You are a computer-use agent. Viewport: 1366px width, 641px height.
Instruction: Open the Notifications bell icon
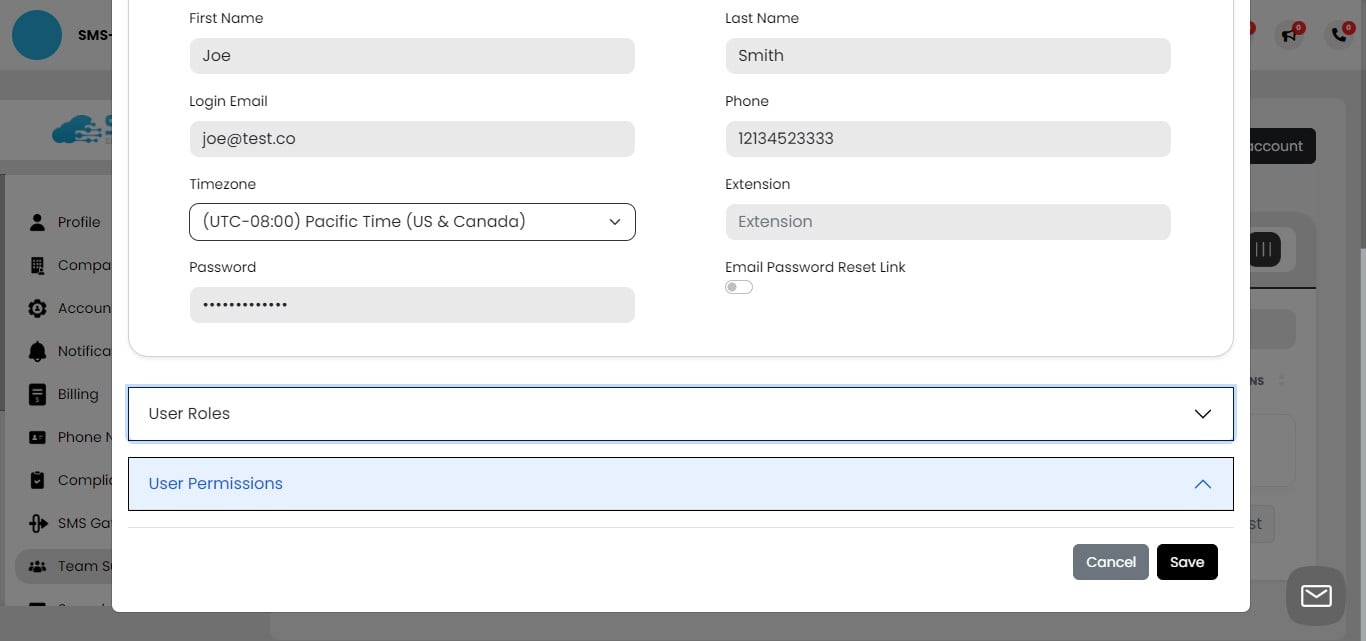[37, 351]
